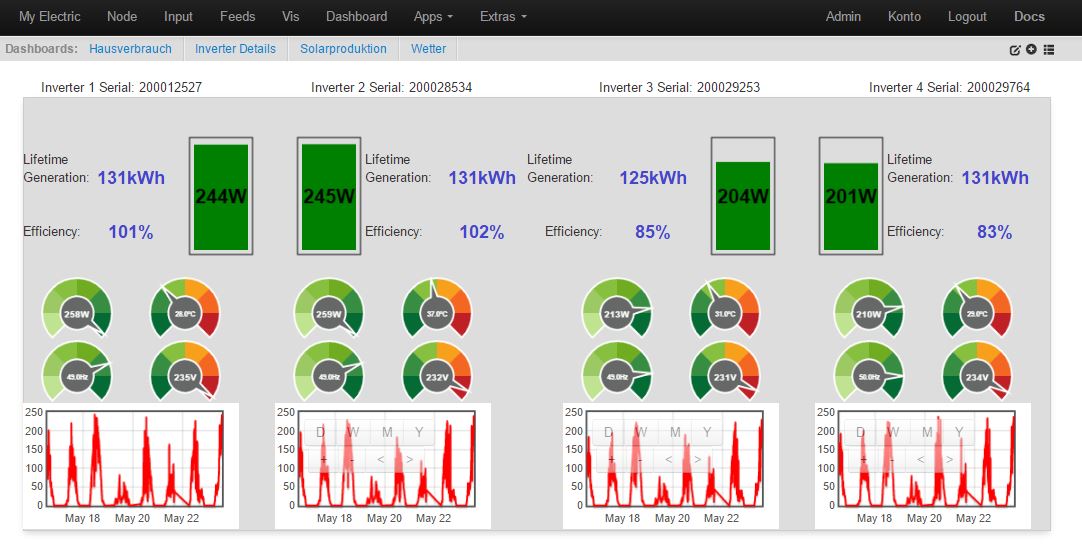
Task: Select D day view on Inverter 2 graph
Action: tap(321, 432)
